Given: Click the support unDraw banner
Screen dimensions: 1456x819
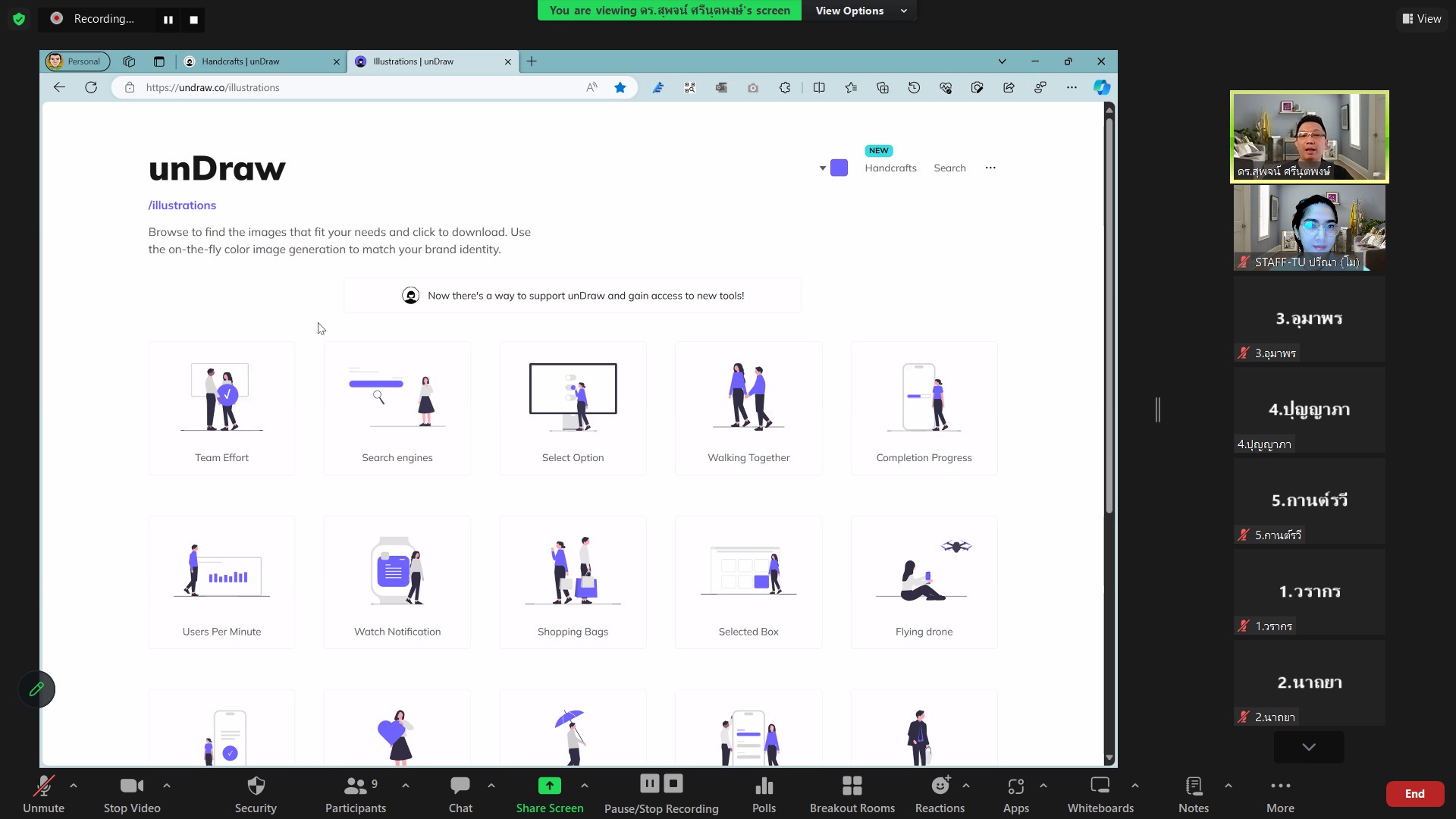Looking at the screenshot, I should 573,296.
